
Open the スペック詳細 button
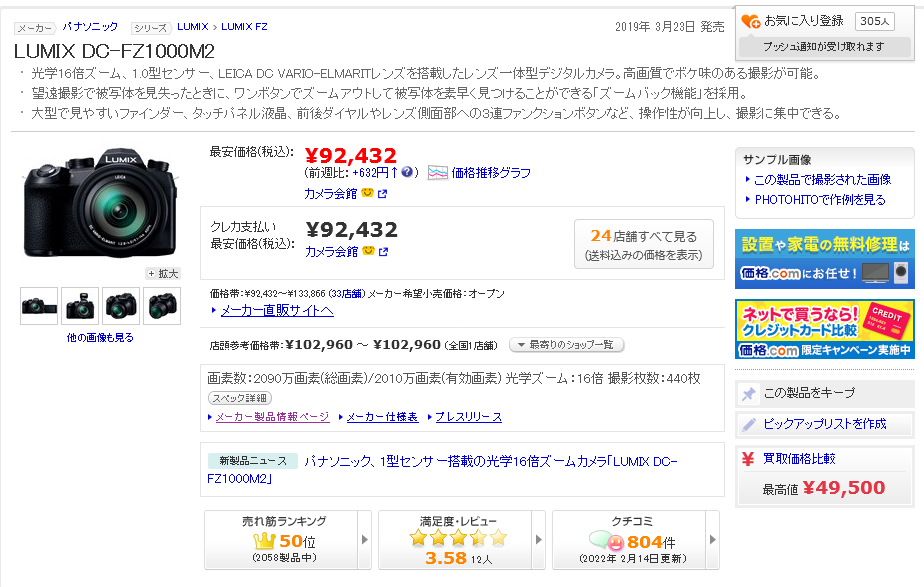coord(240,398)
